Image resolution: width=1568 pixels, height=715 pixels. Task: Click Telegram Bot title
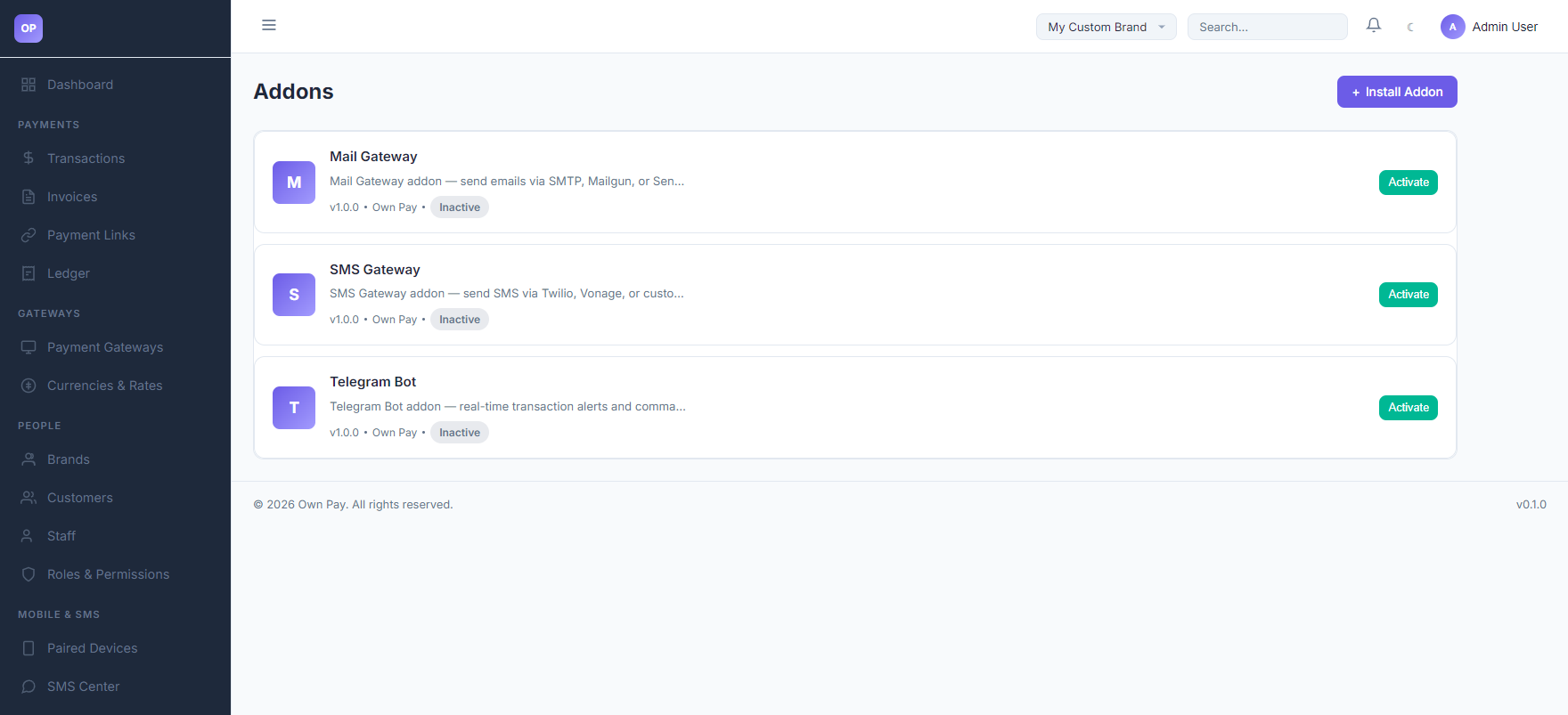click(373, 382)
